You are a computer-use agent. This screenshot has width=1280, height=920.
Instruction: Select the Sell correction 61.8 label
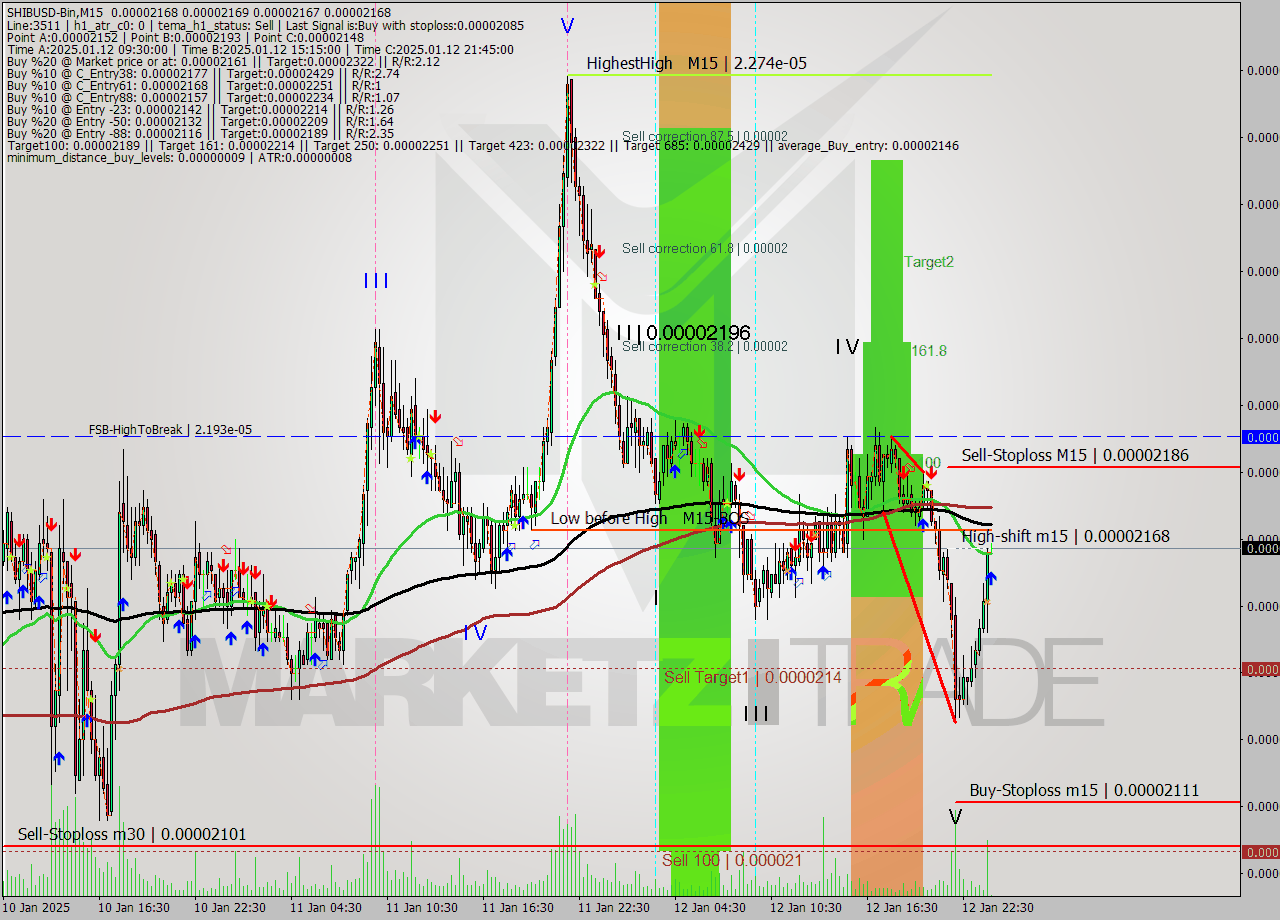click(704, 248)
